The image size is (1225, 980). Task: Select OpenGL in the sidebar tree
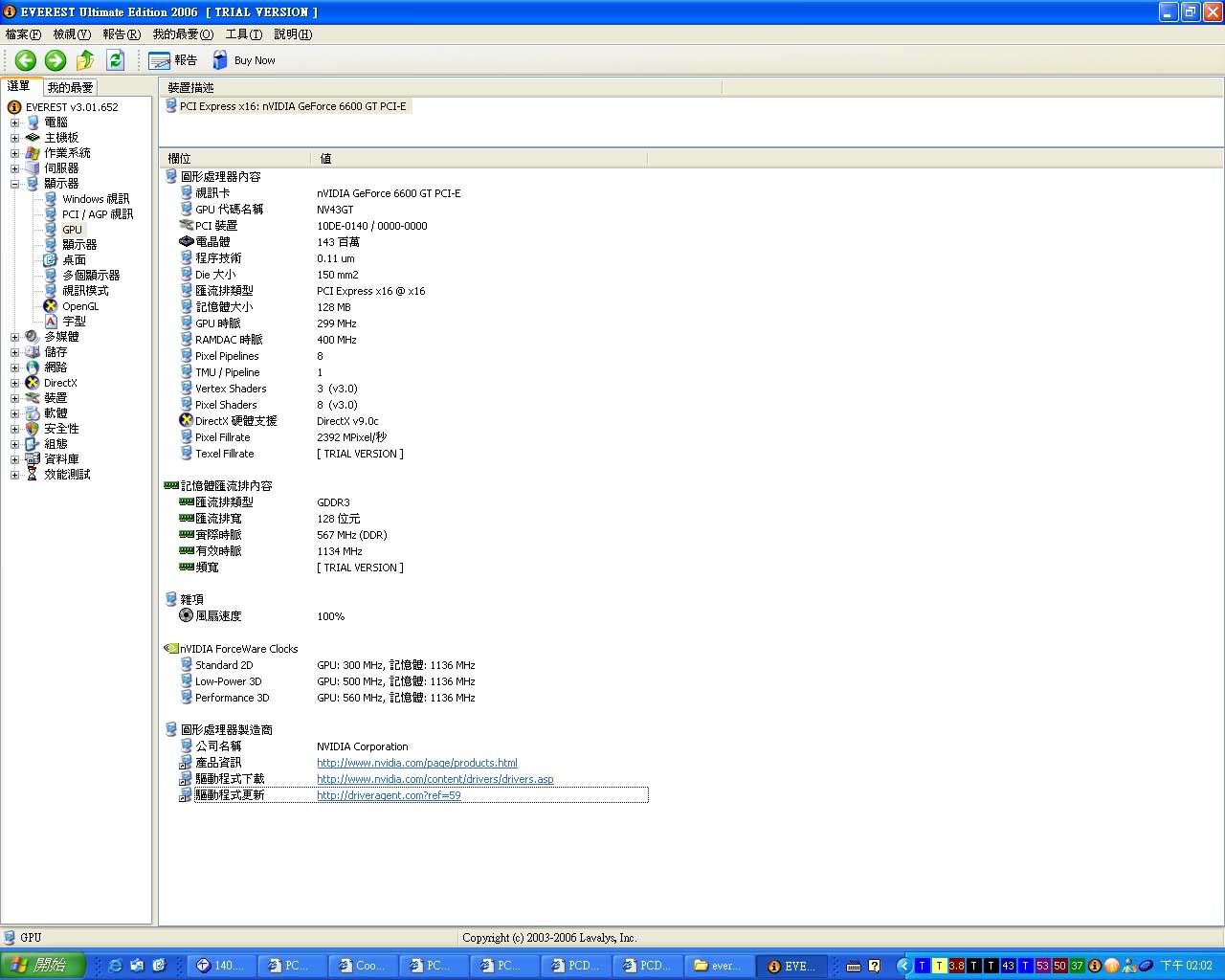[80, 306]
